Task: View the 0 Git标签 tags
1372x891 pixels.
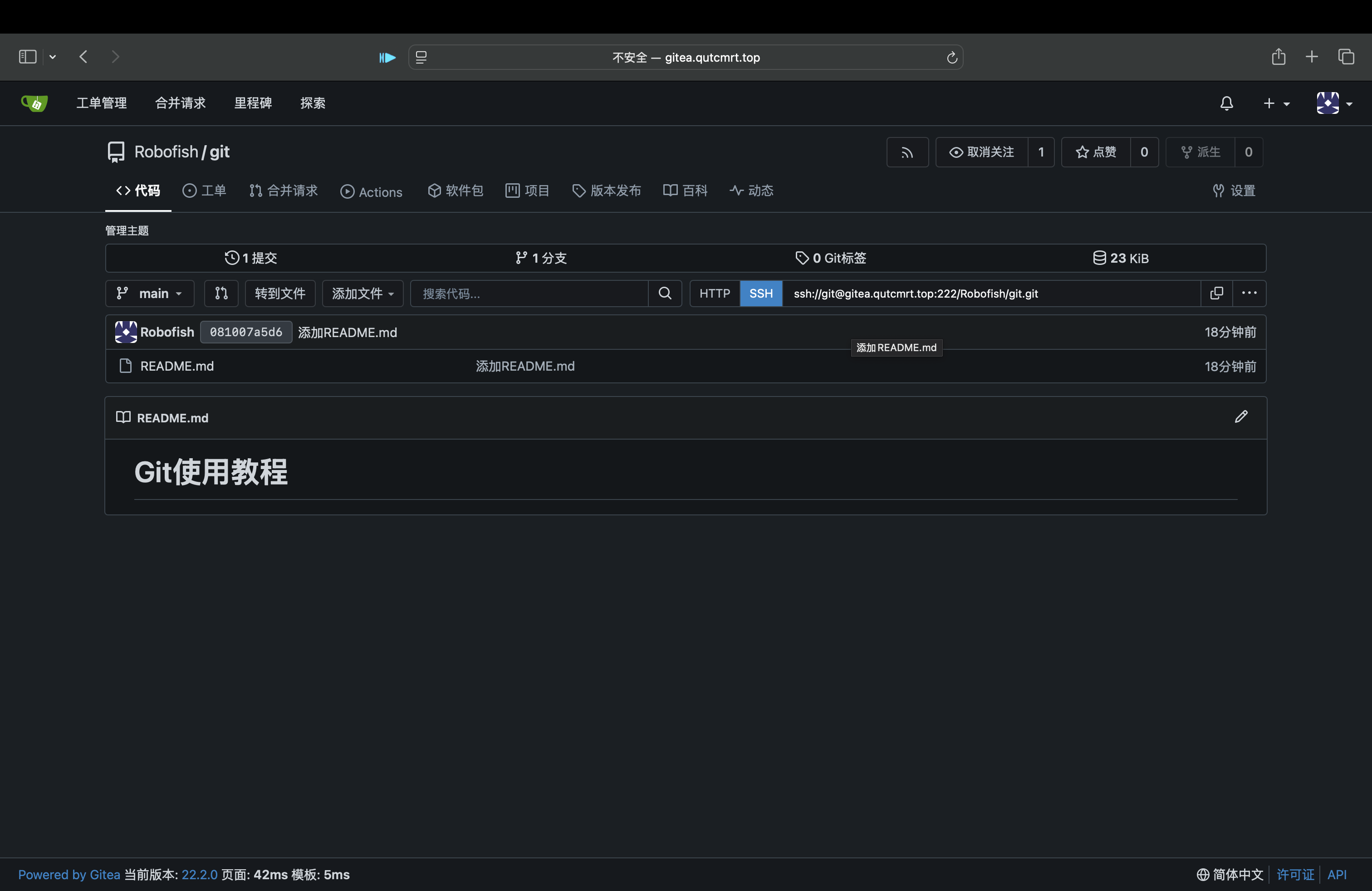Action: point(831,258)
